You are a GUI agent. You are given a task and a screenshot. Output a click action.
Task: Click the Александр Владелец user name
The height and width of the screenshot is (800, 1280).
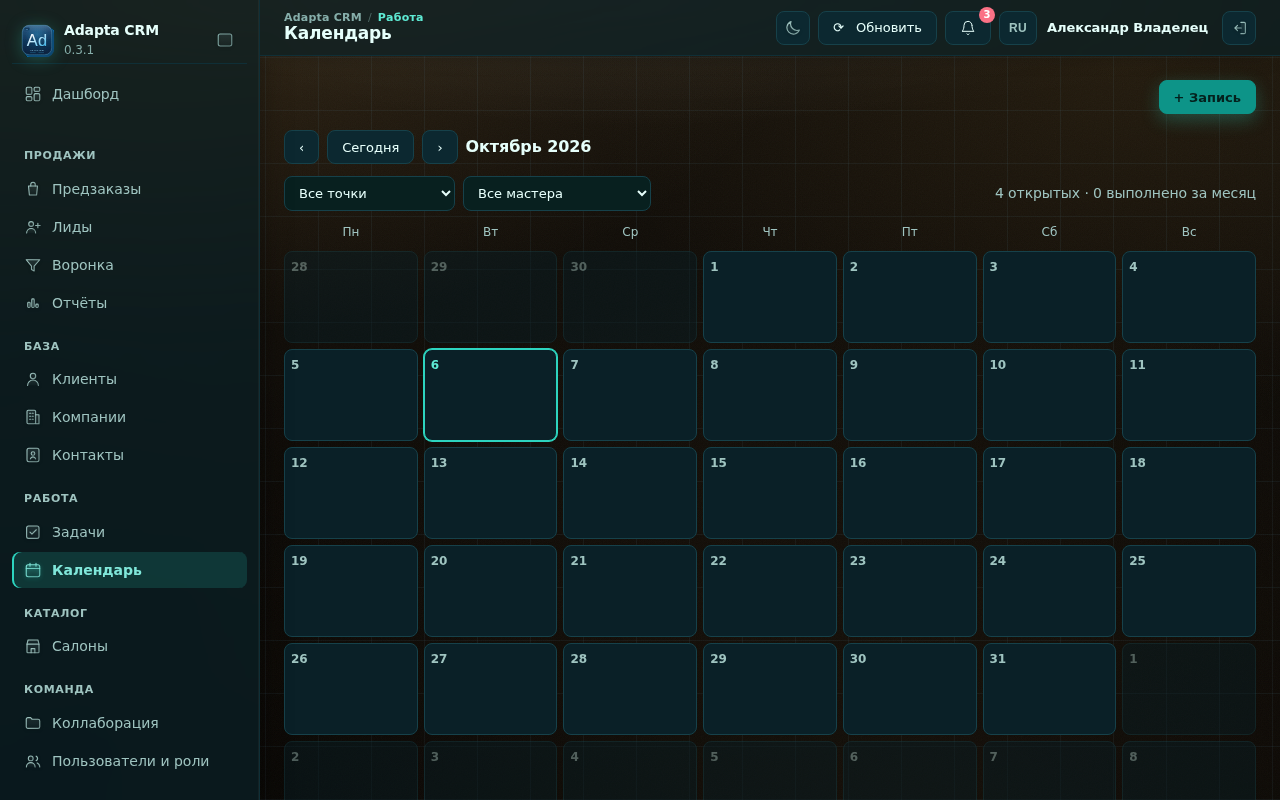pyautogui.click(x=1127, y=28)
